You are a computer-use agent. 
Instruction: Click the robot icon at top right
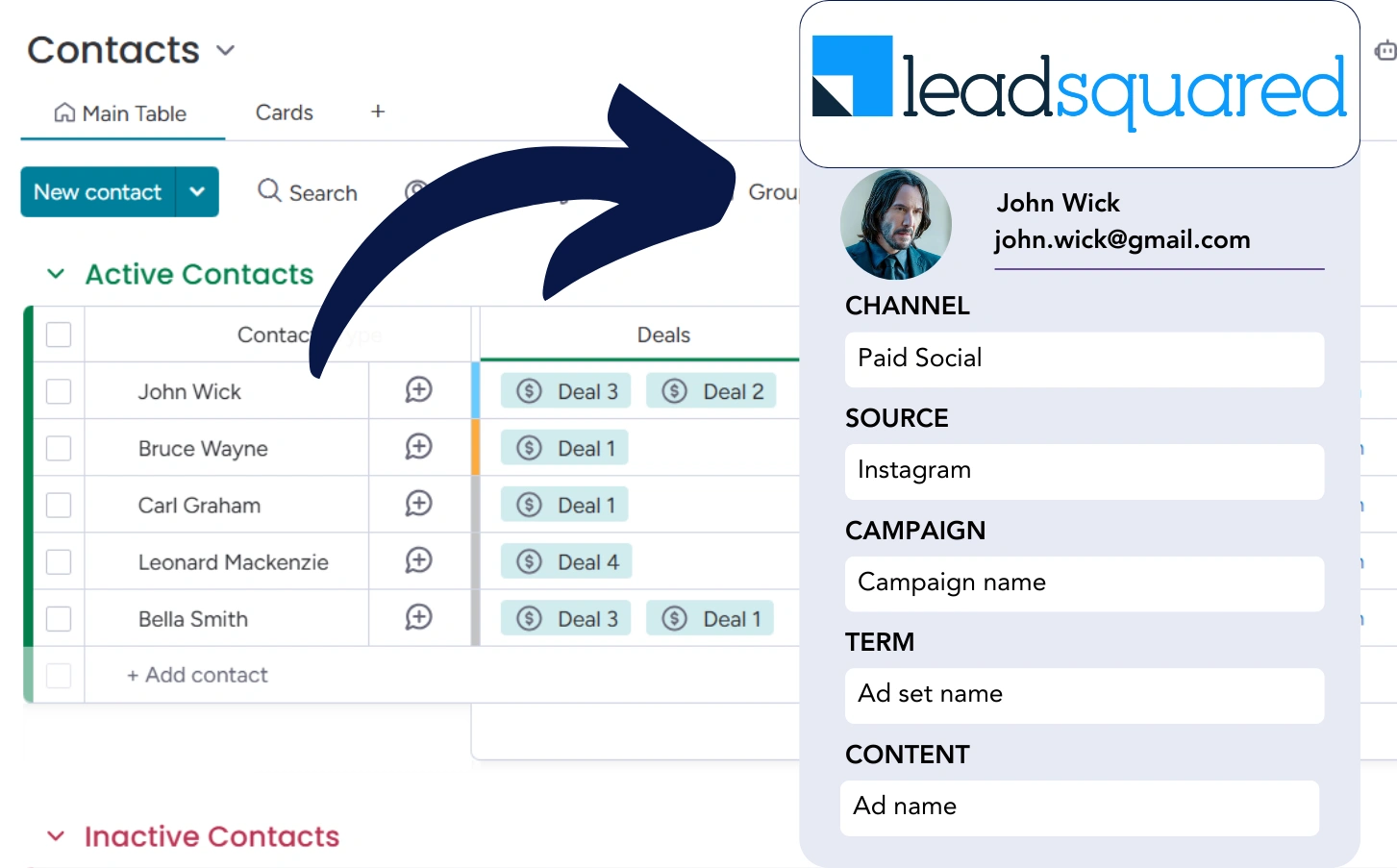click(x=1385, y=51)
